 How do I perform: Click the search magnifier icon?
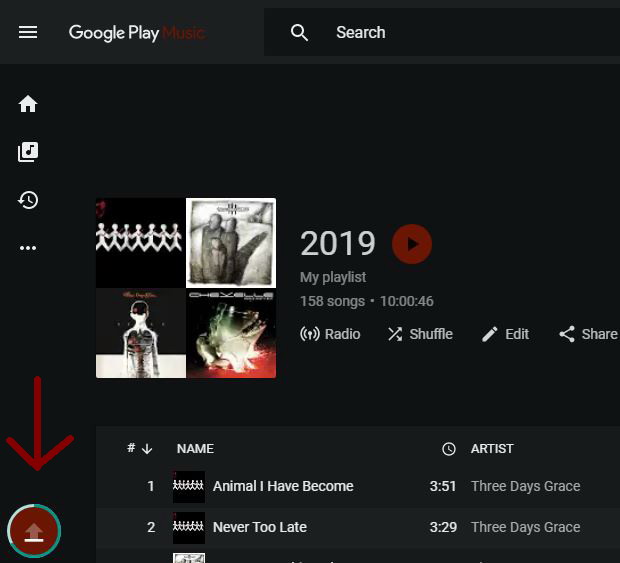299,32
